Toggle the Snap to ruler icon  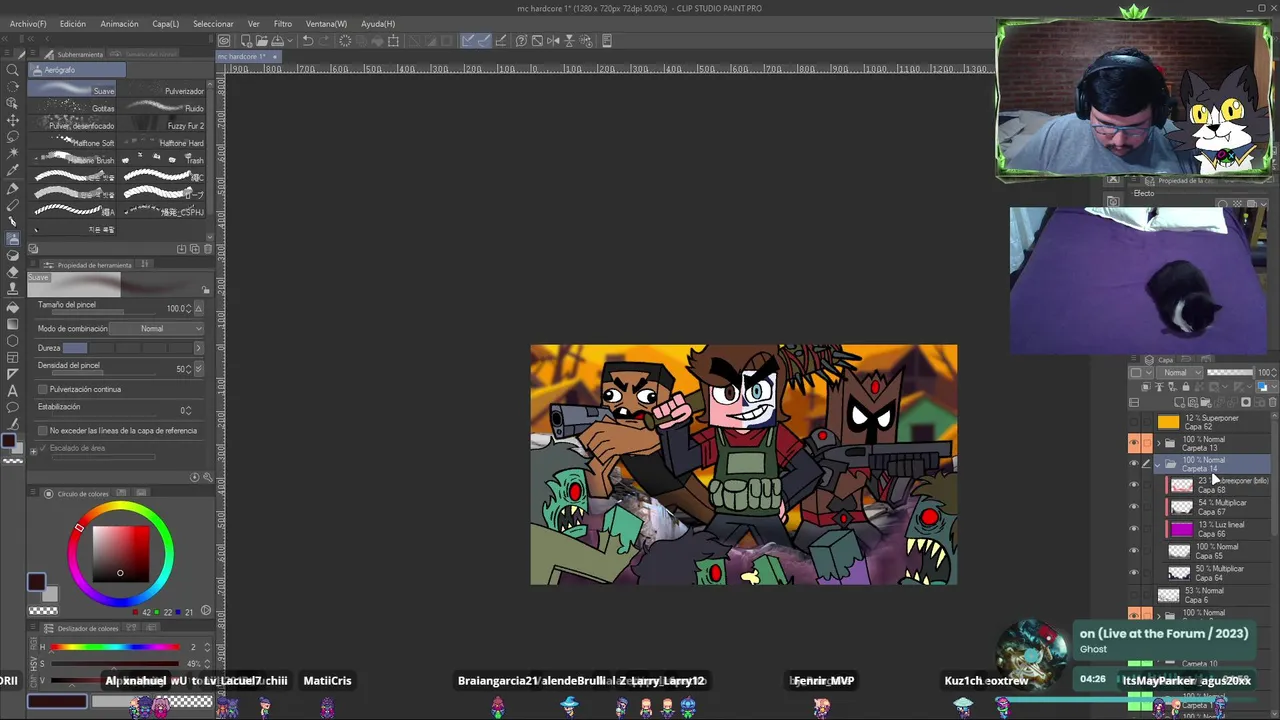pyautogui.click(x=466, y=41)
